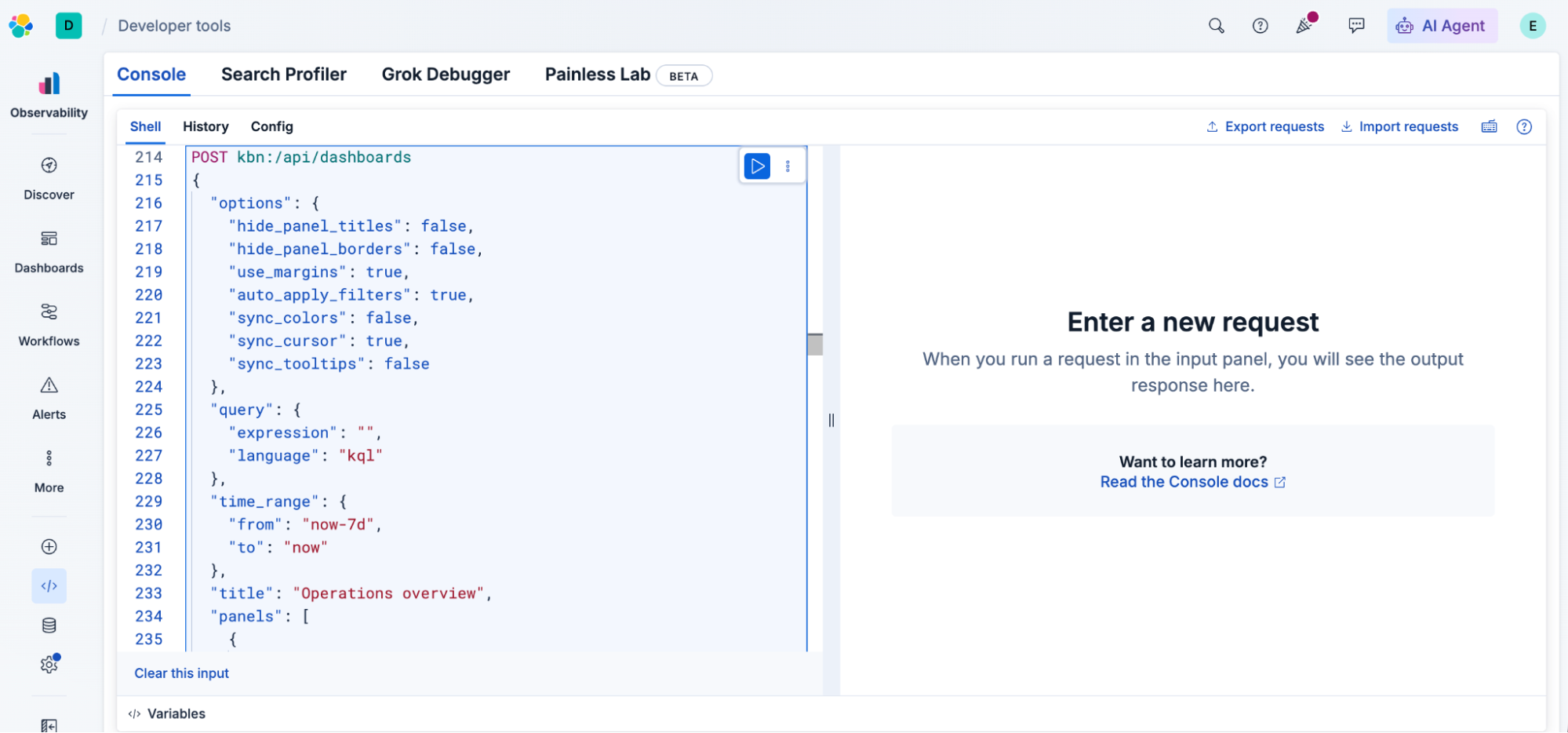Collapse the side navigation panel icon
Image resolution: width=1568 pixels, height=733 pixels.
[49, 726]
